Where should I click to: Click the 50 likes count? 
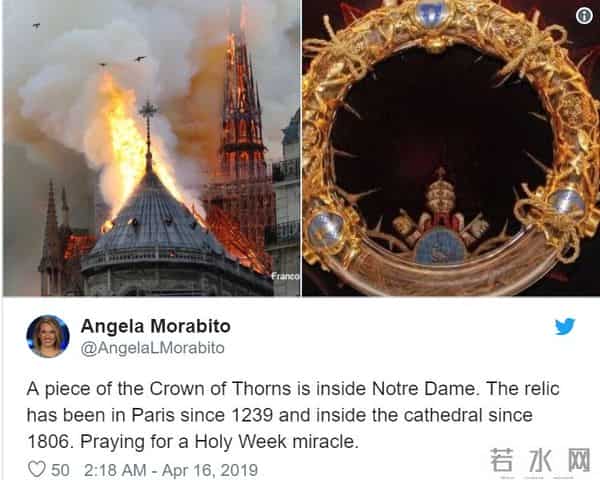60,470
